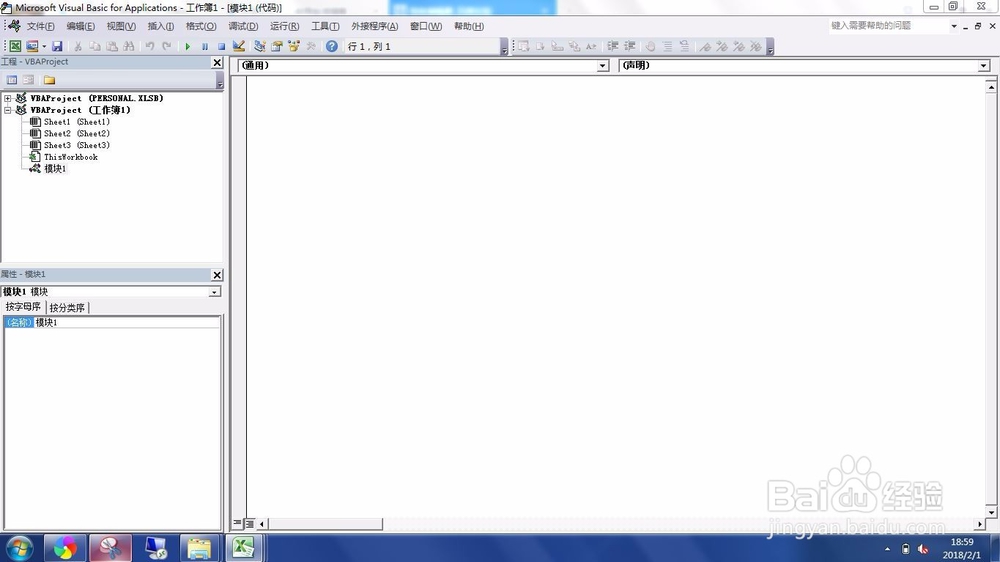
Task: Click the Comment Block icon
Action: (667, 46)
